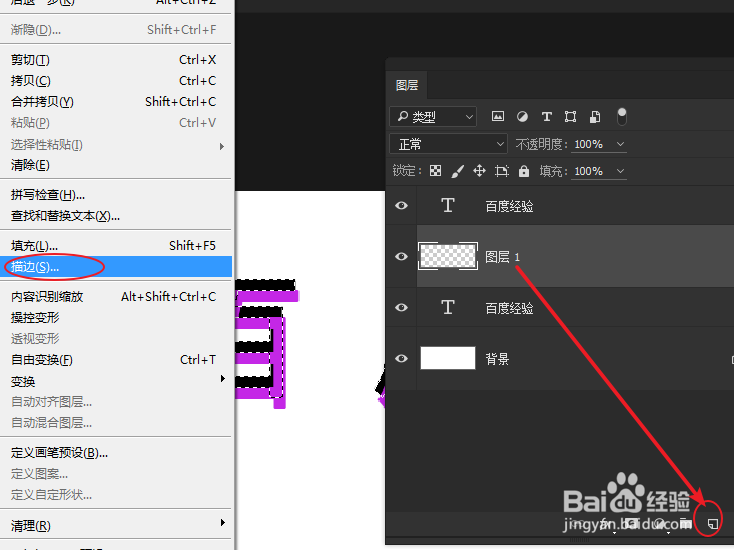The width and height of the screenshot is (734, 550).
Task: Choose 查找和替换文本(X)... menu item
Action: (x=116, y=216)
